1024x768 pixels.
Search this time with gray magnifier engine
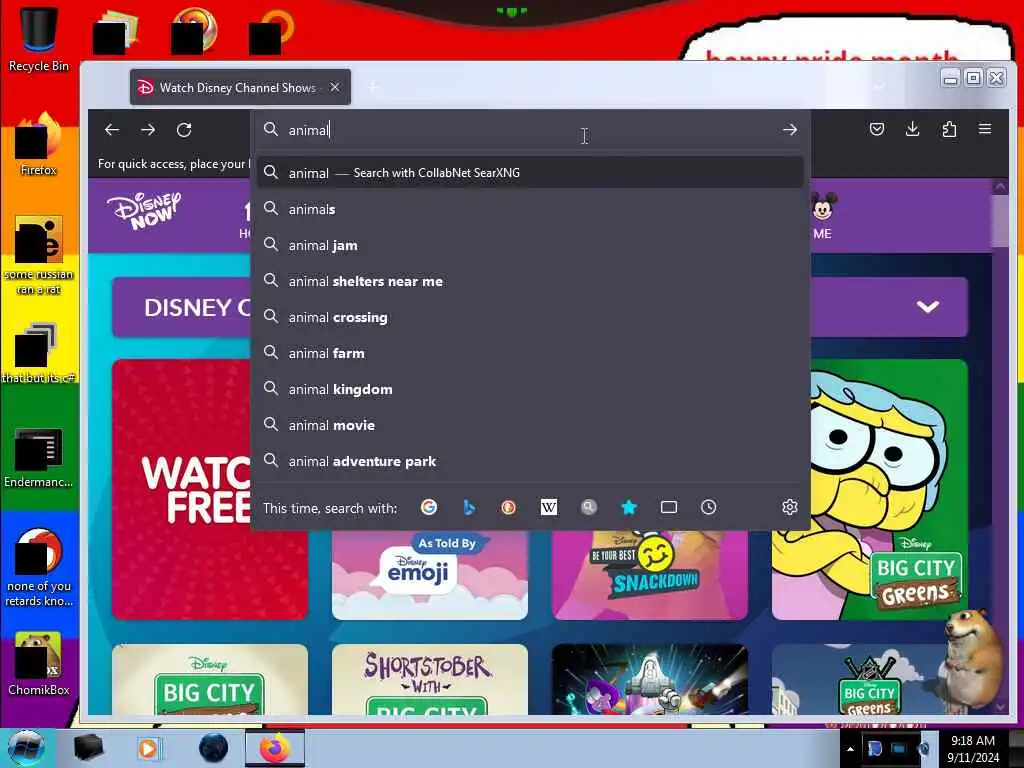tap(588, 507)
